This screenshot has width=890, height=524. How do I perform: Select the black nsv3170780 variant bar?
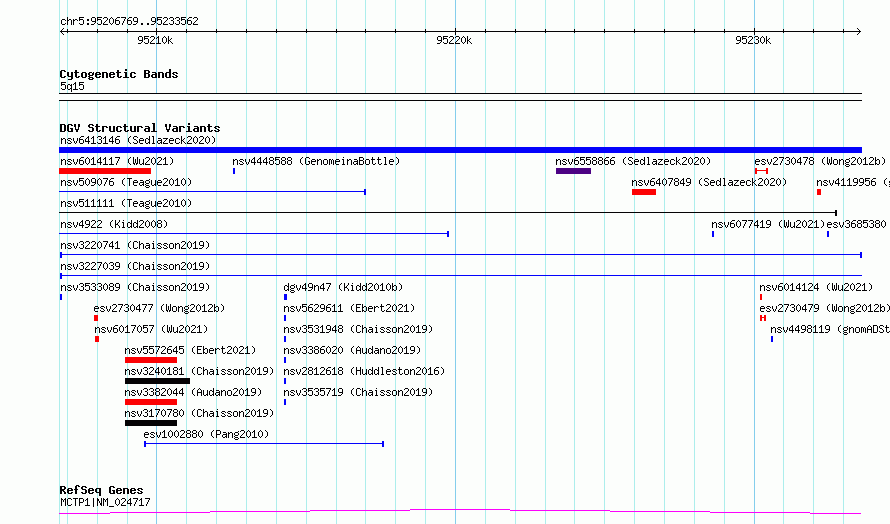click(151, 423)
